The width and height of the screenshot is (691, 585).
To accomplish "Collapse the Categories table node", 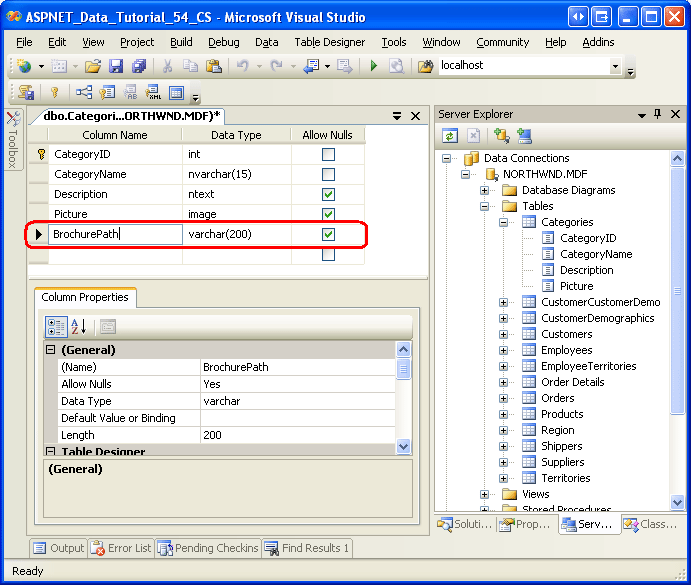I will click(x=505, y=222).
